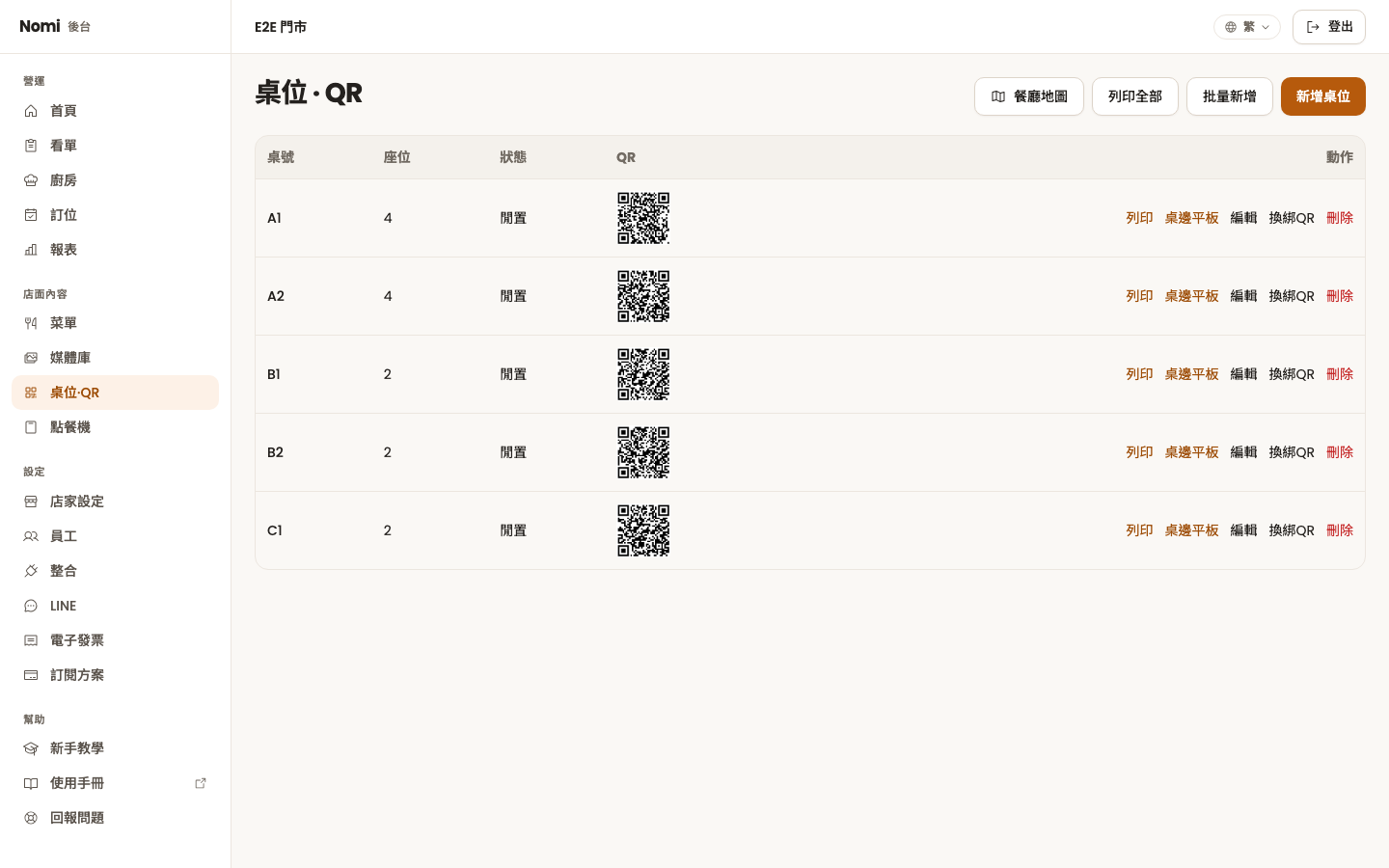Click 列印 for table B2
1389x868 pixels.
(x=1139, y=452)
